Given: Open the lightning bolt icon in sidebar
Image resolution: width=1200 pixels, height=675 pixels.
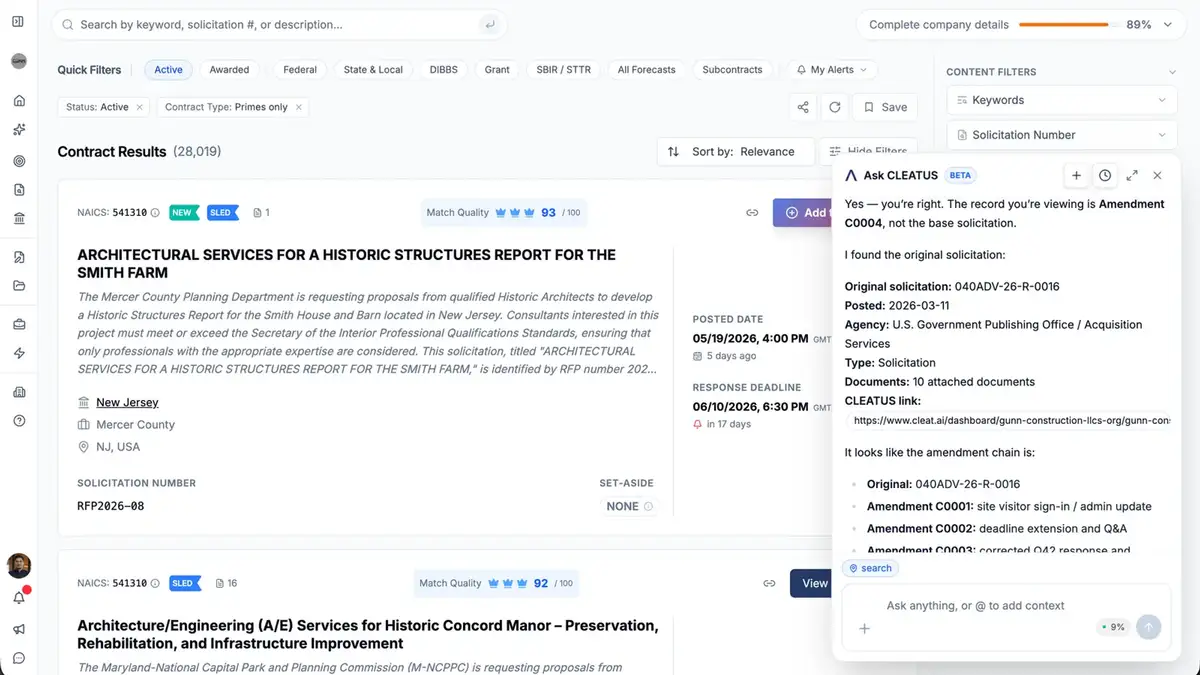Looking at the screenshot, I should (19, 353).
